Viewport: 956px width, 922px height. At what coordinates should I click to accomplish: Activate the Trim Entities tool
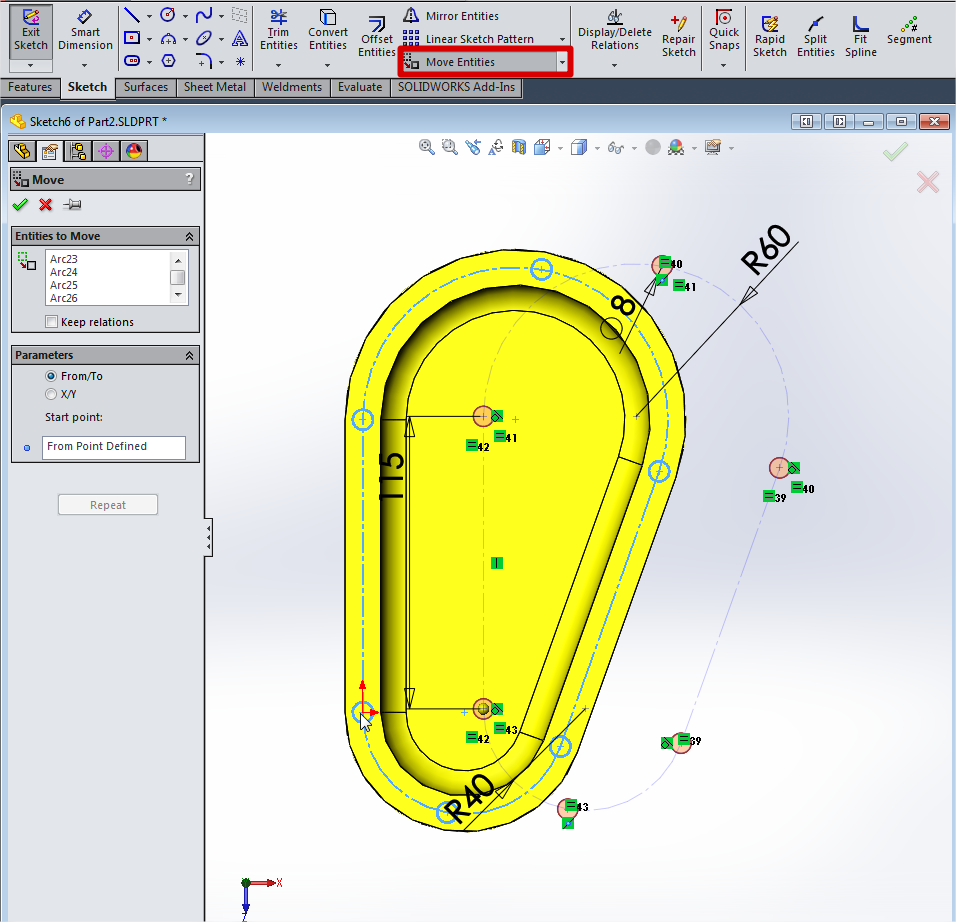tap(279, 30)
